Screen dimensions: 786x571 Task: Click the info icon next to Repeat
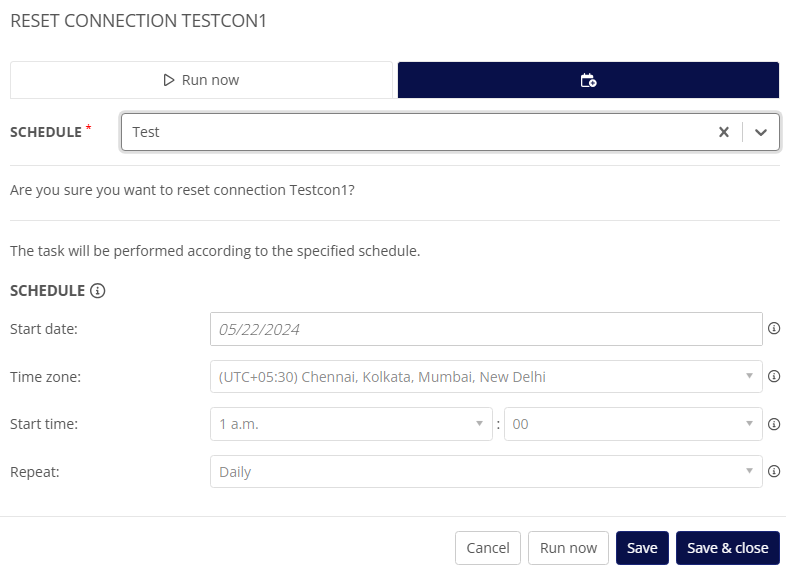774,472
